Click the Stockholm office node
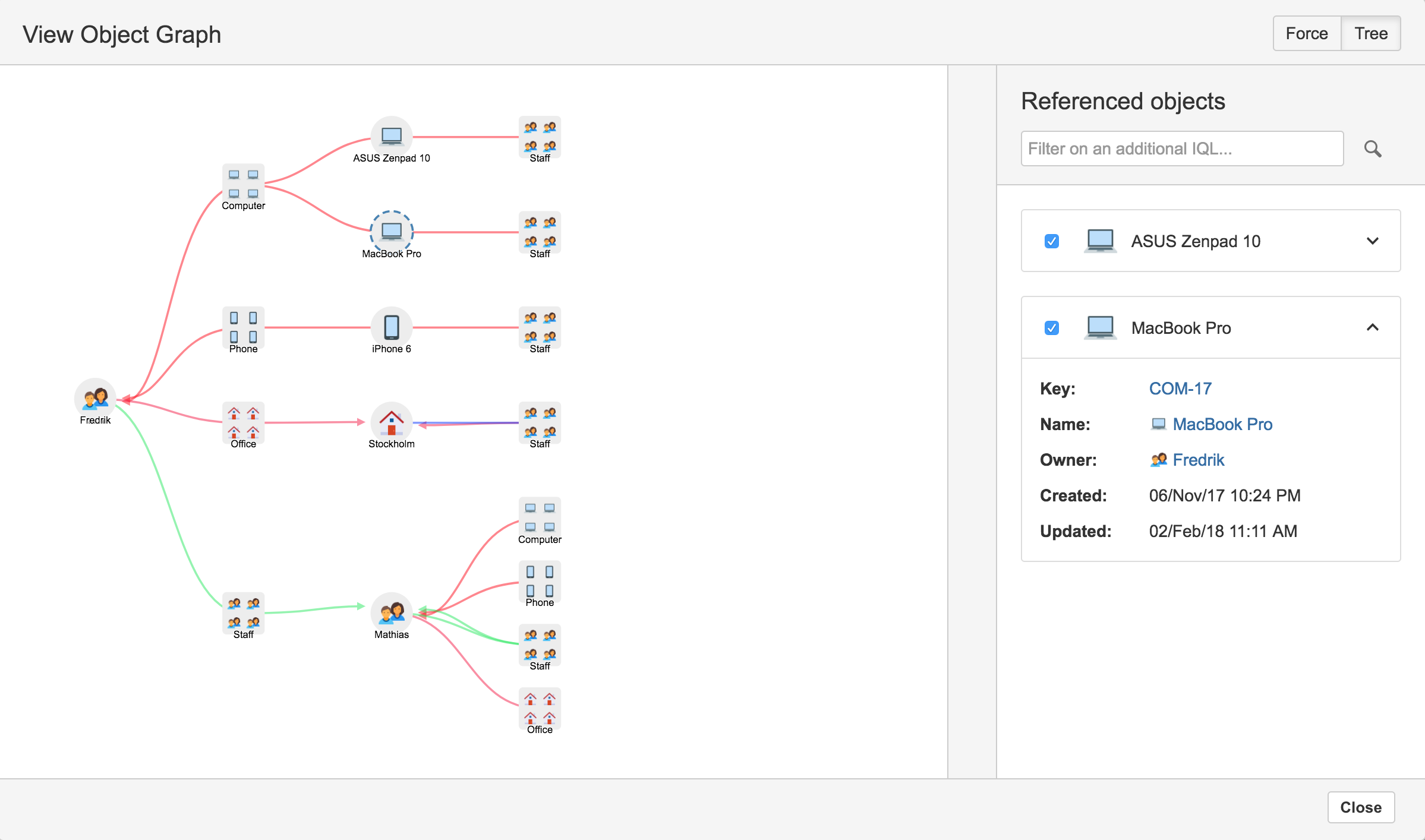Image resolution: width=1425 pixels, height=840 pixels. click(x=392, y=422)
